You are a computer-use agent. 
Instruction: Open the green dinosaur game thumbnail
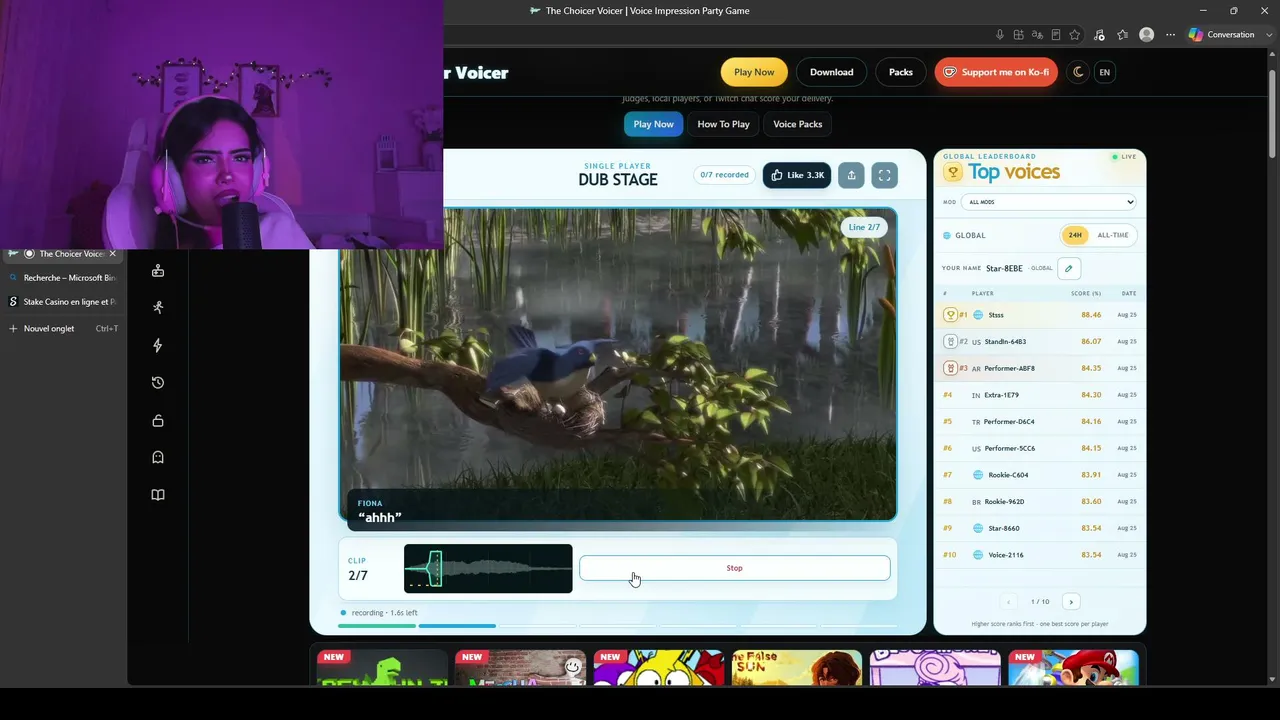381,667
